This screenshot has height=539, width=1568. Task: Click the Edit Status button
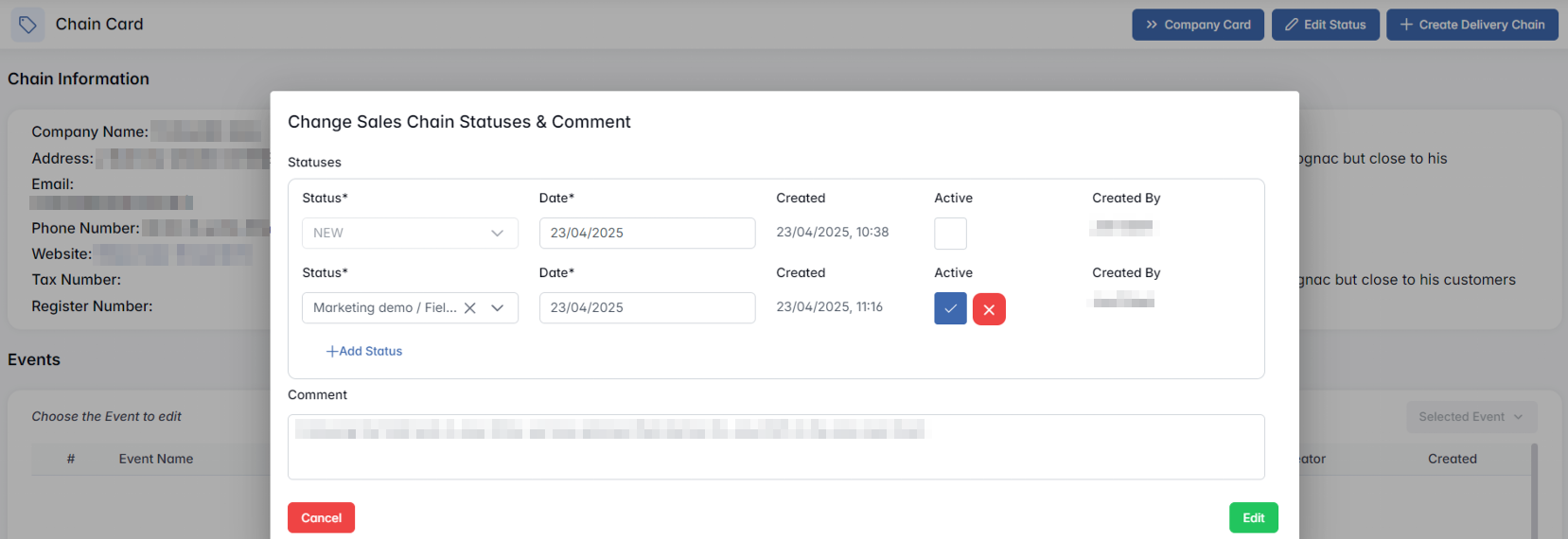(x=1325, y=25)
